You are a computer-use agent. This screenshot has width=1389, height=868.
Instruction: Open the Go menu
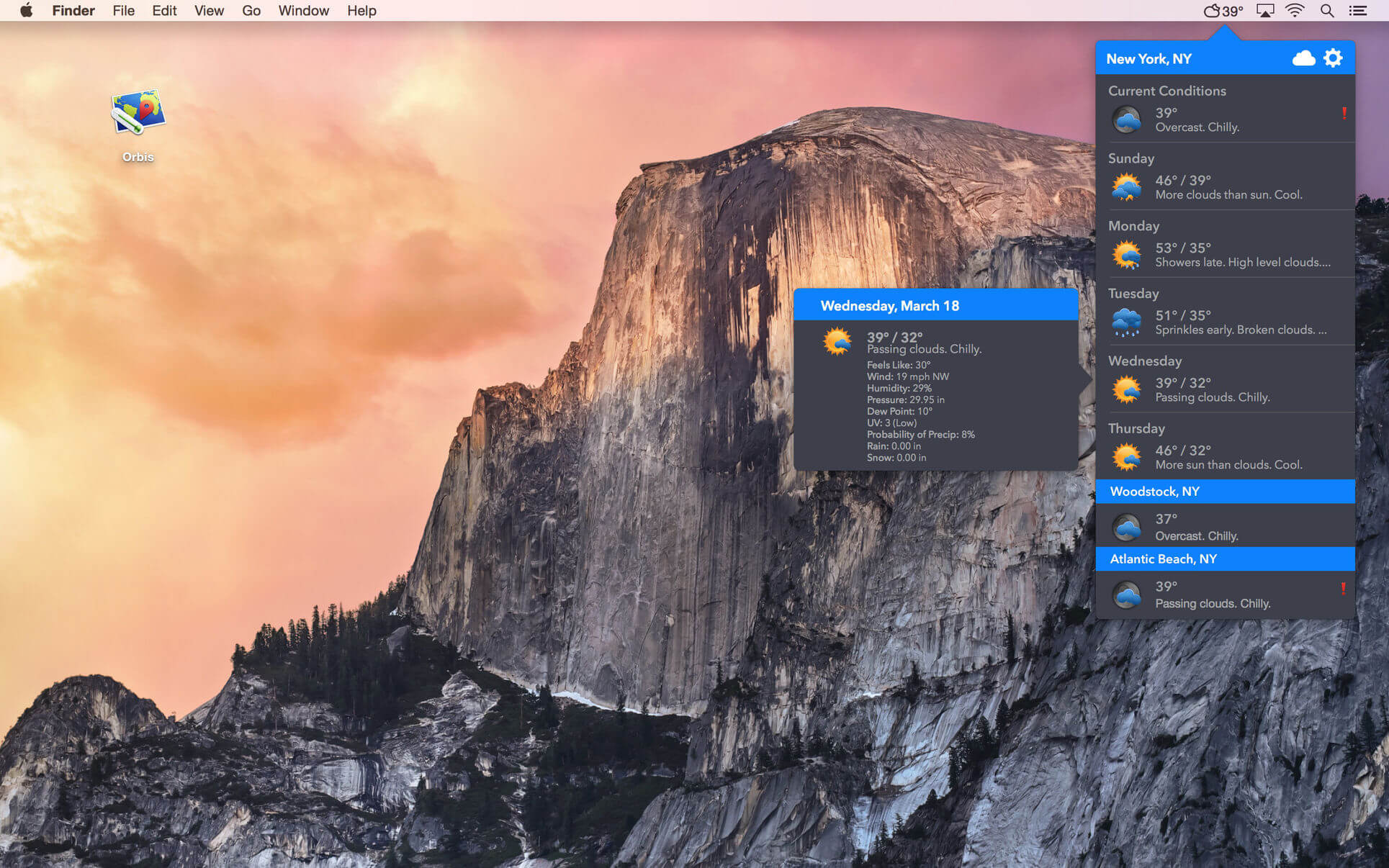coord(251,11)
